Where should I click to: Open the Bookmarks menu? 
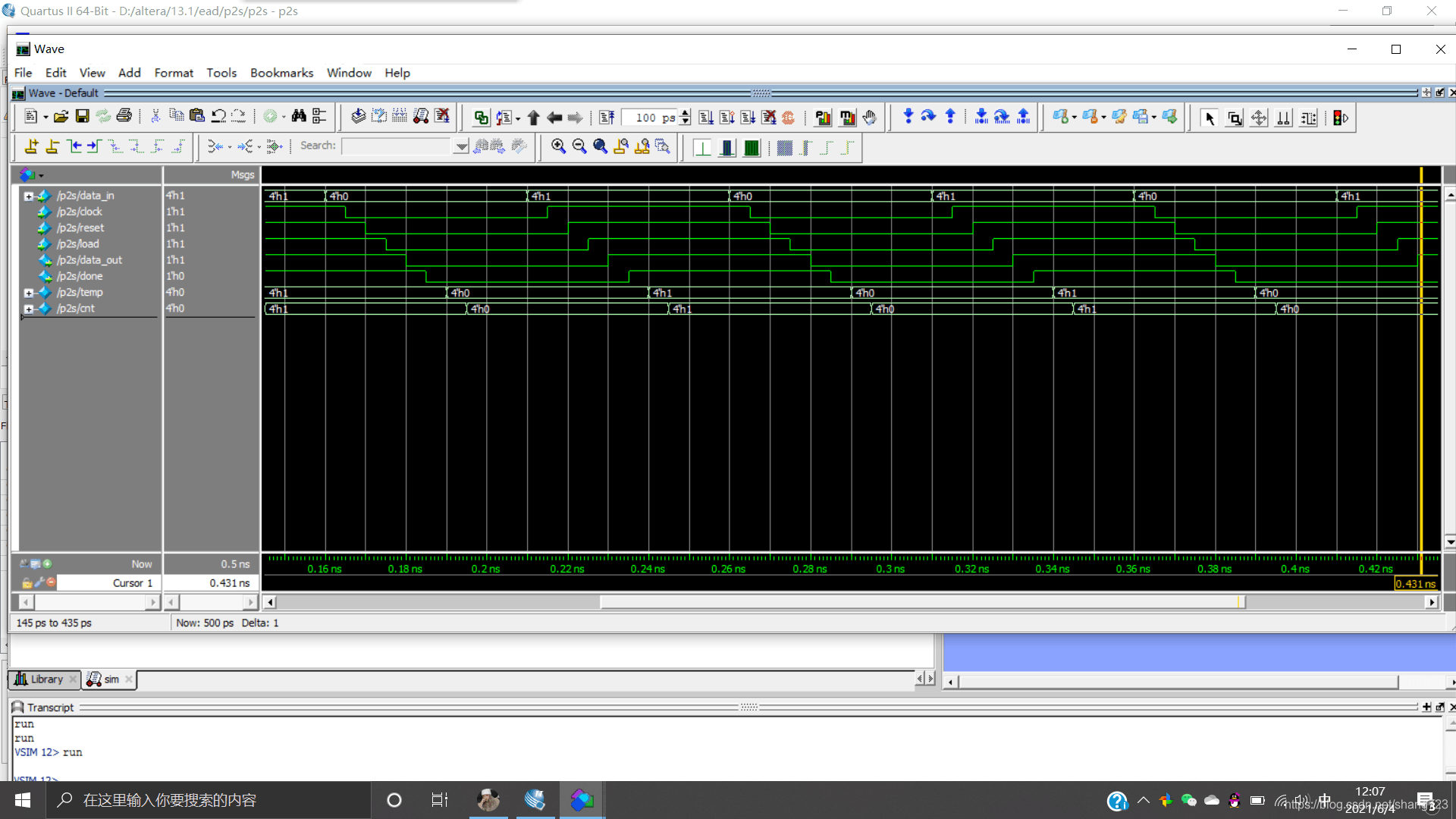[281, 73]
